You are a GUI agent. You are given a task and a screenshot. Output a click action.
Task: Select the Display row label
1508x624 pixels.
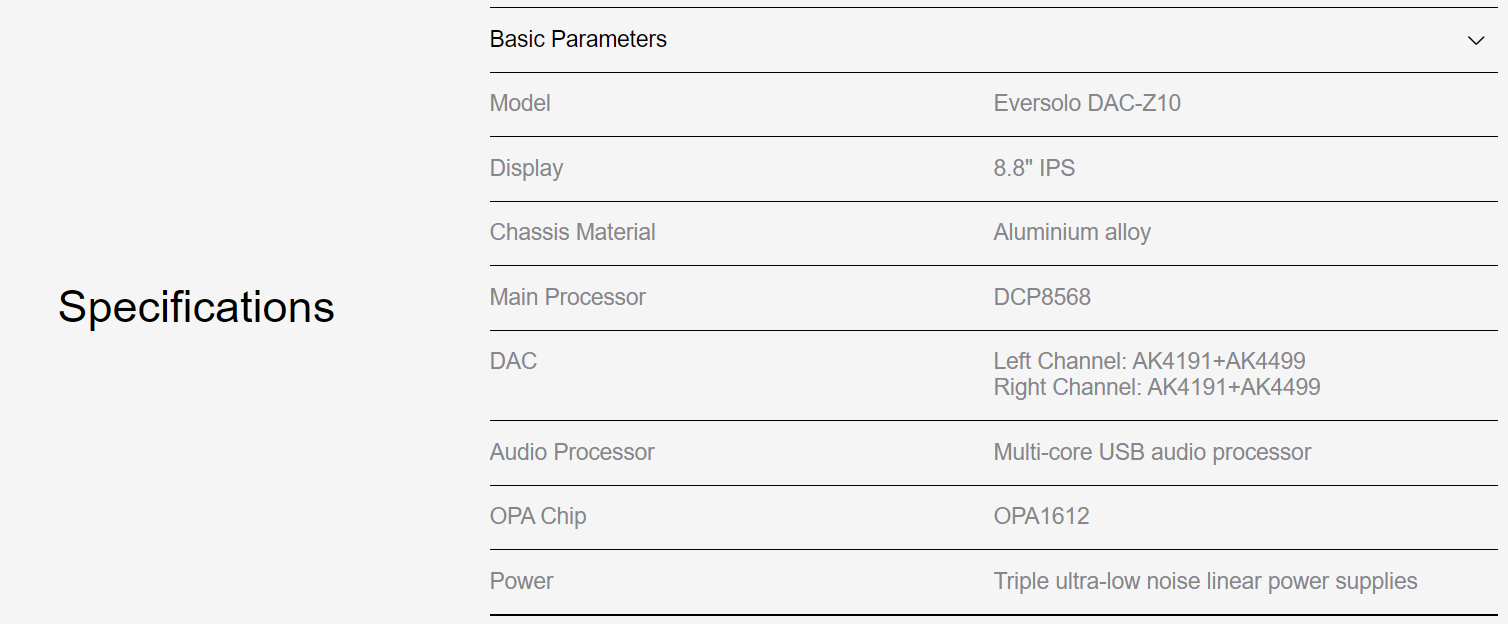click(x=526, y=168)
